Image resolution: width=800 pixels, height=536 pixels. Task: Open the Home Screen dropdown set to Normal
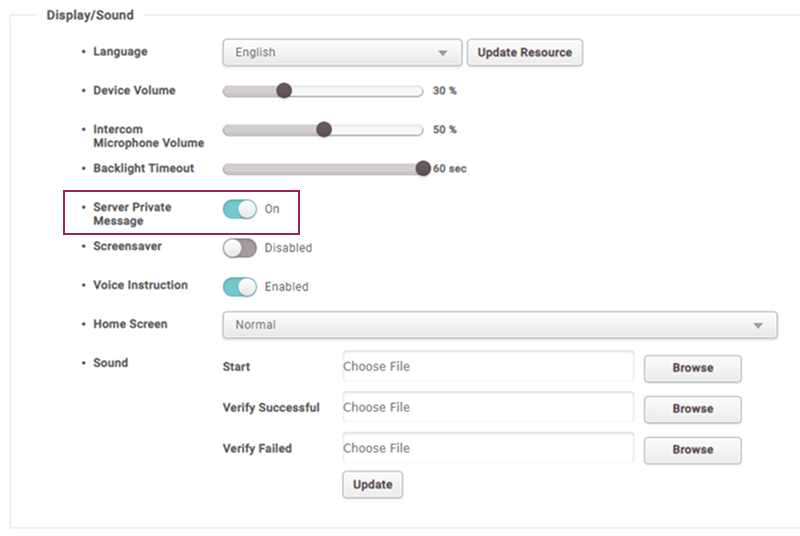pyautogui.click(x=500, y=325)
